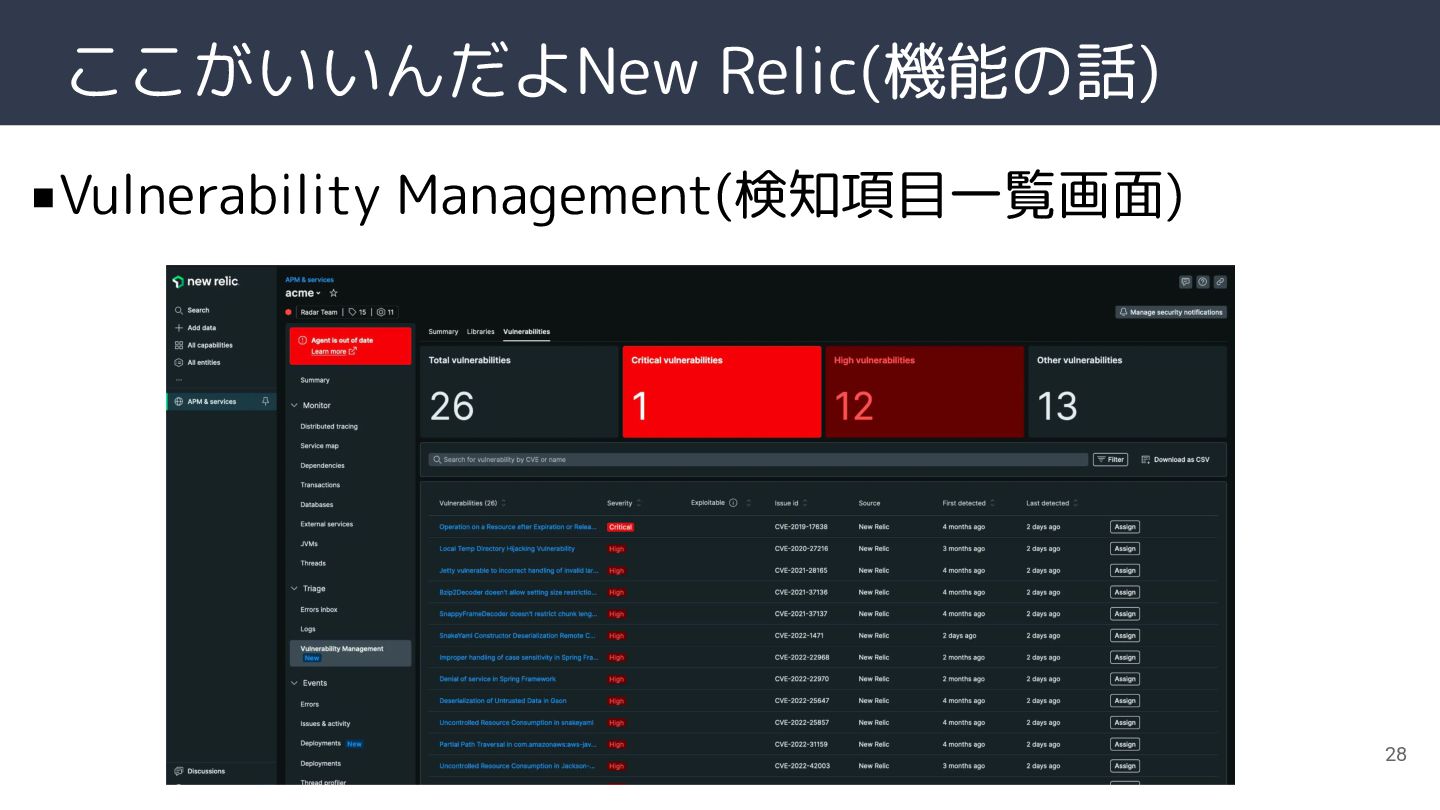Copy permalink with the link icon

1220,282
